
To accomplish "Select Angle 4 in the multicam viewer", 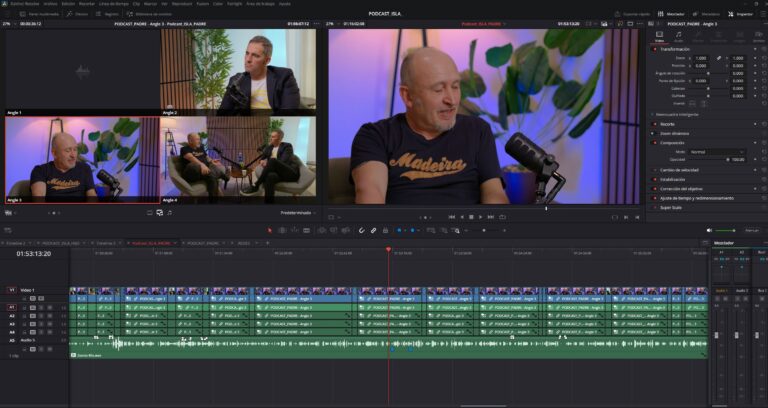I will pyautogui.click(x=238, y=160).
